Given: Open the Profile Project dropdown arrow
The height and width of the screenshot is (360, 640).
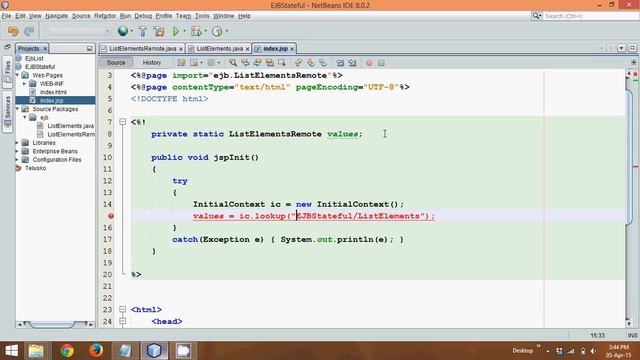Looking at the screenshot, I should point(227,31).
